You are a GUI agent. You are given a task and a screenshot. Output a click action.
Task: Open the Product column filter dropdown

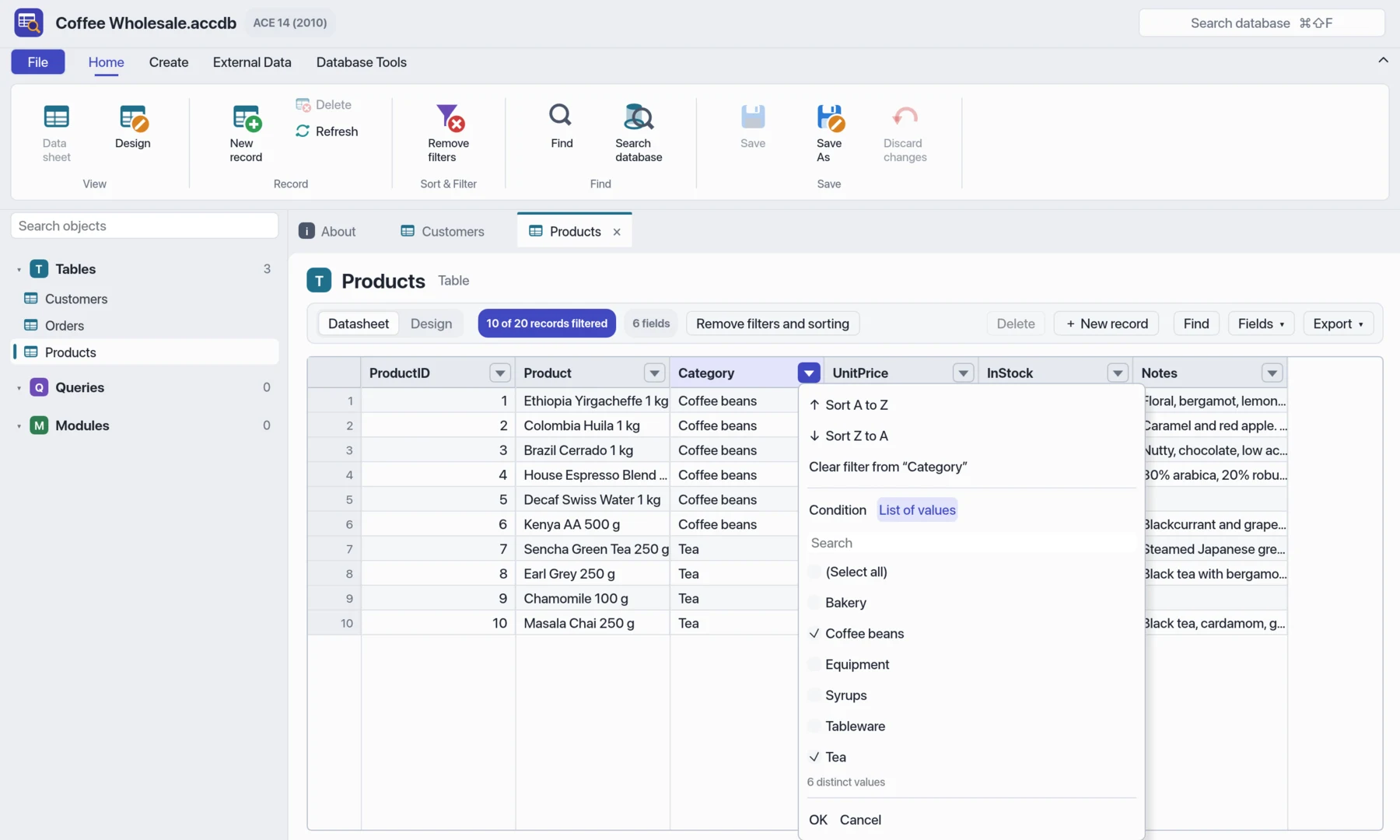655,373
